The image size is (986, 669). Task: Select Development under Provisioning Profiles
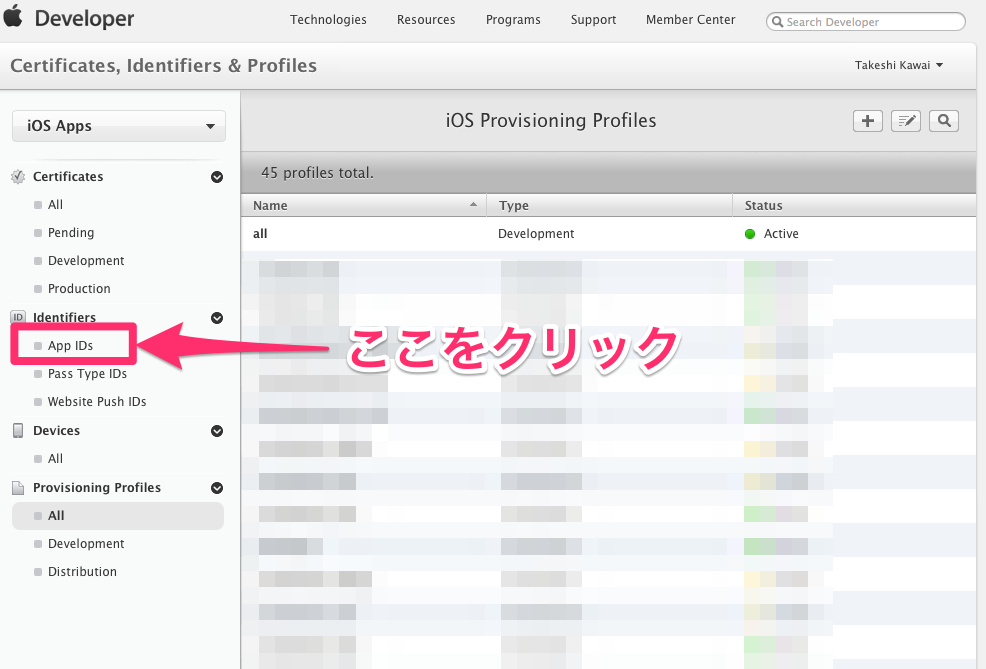coord(86,544)
